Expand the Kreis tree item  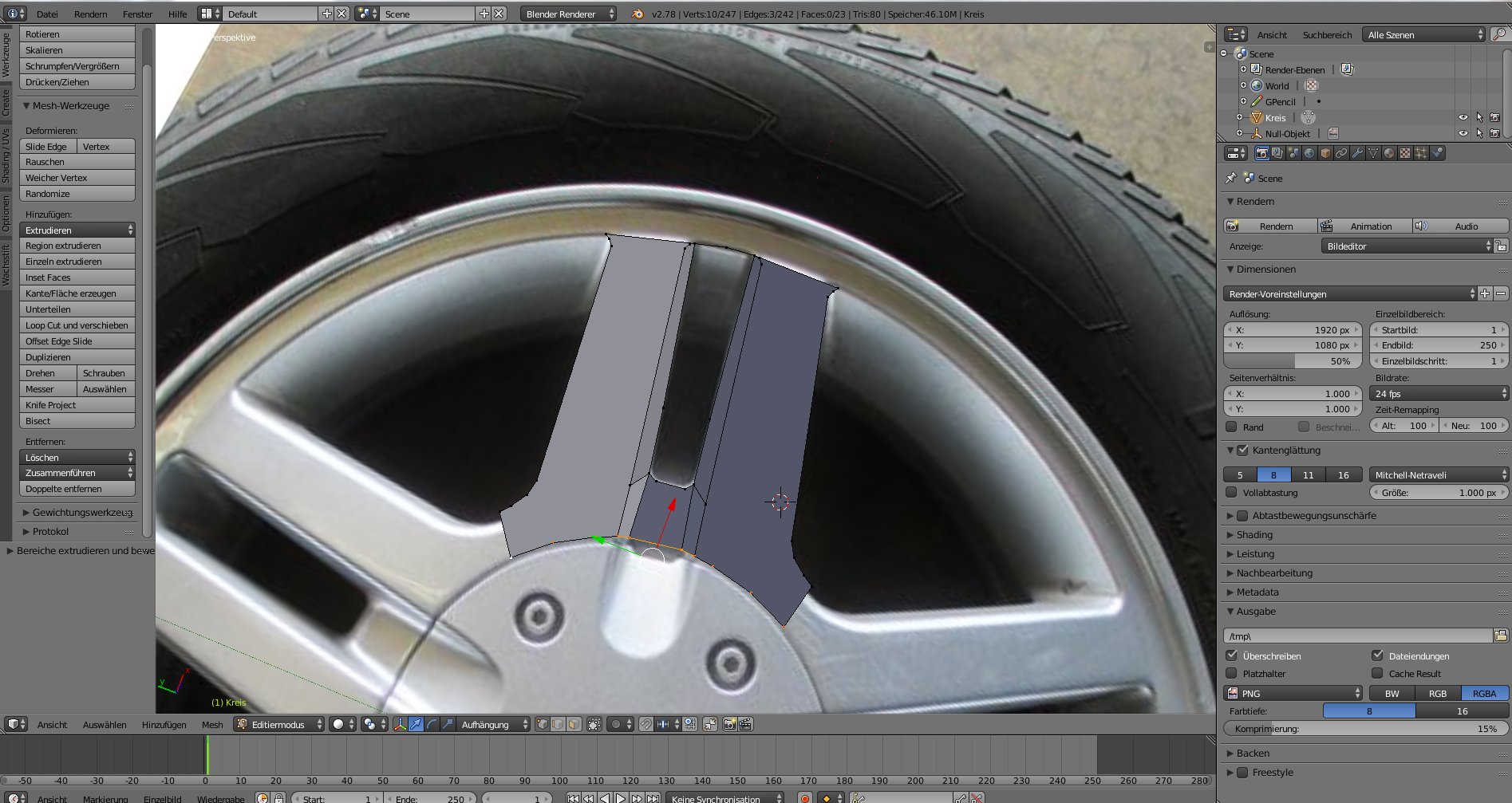(1239, 117)
